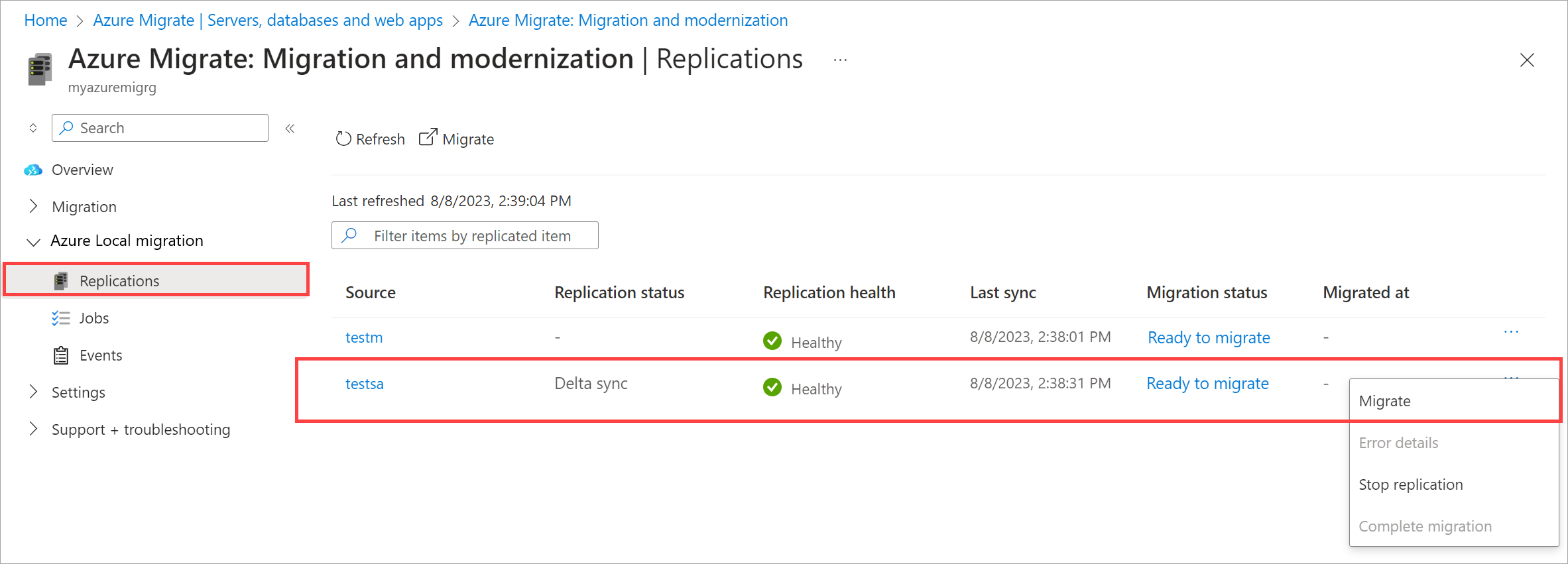Open the Overview cloud icon page

tap(33, 170)
